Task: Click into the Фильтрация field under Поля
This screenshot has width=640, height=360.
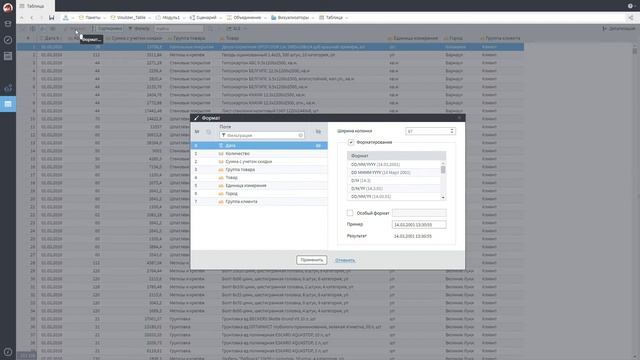Action: point(261,135)
